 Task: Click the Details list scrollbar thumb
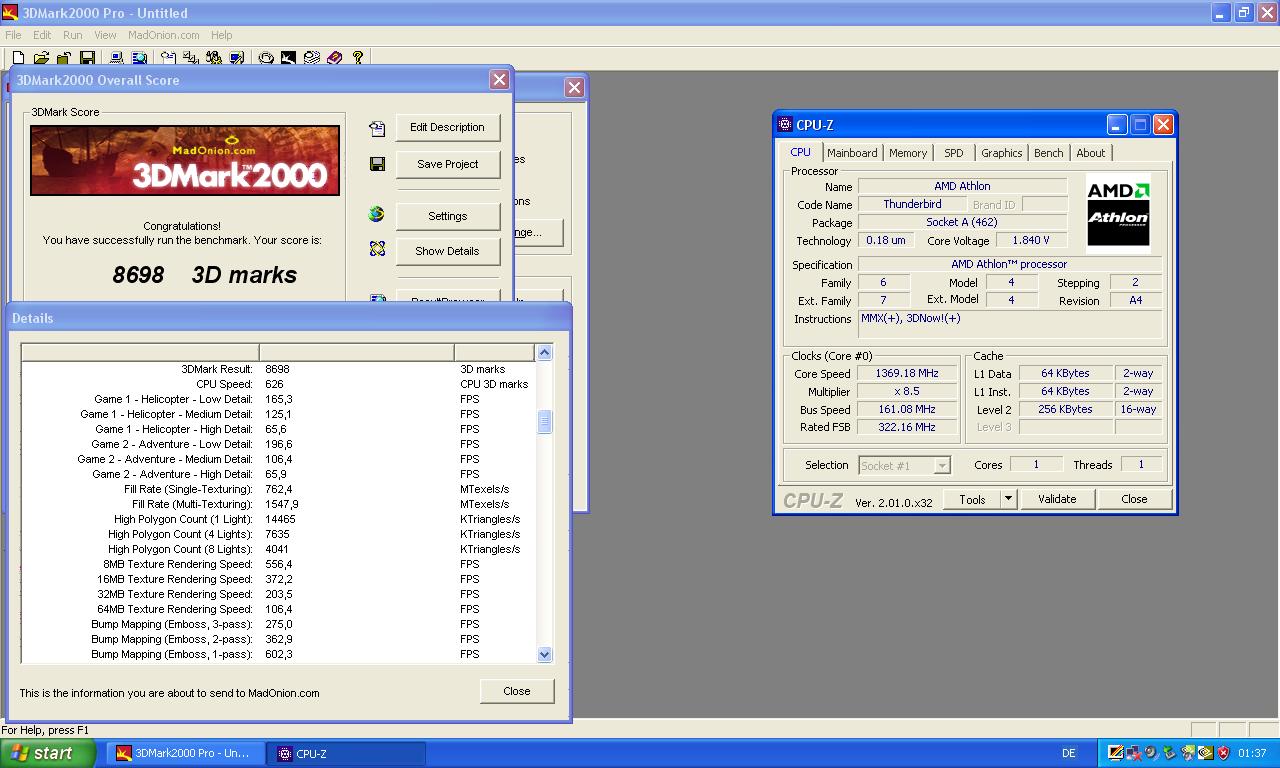coord(544,421)
